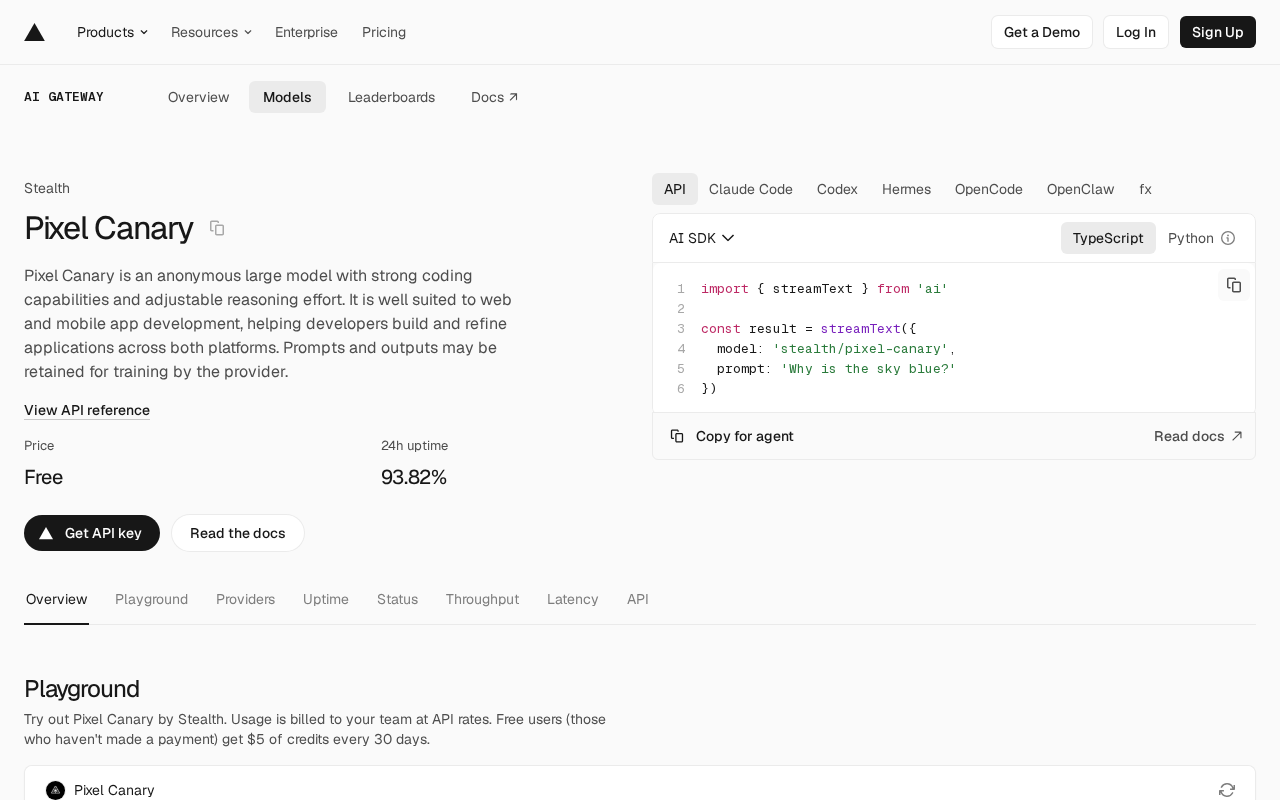Open the external Docs link
This screenshot has height=800, width=1280.
click(495, 97)
